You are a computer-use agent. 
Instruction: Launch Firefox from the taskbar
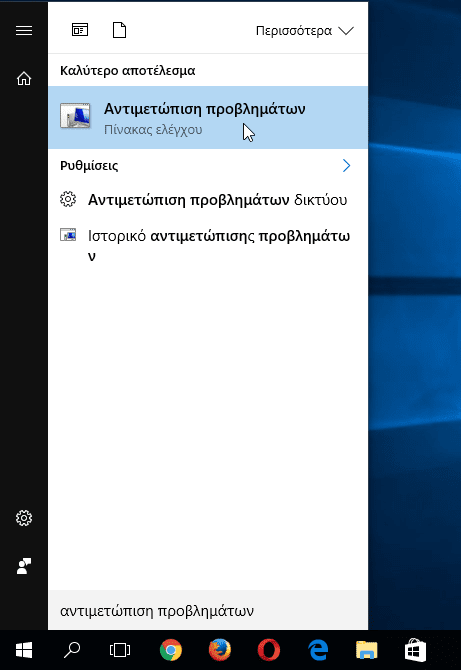point(220,650)
